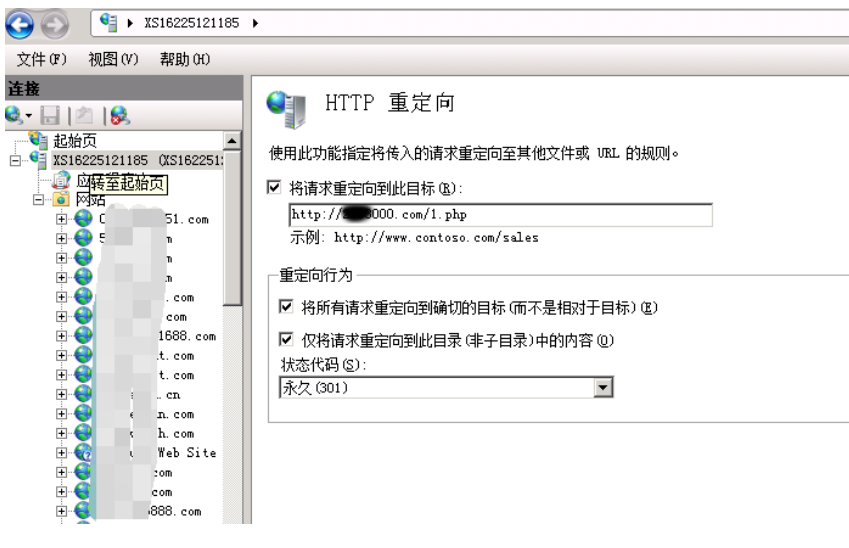849x548 pixels.
Task: Open the 视图(V) menu
Action: [x=112, y=59]
